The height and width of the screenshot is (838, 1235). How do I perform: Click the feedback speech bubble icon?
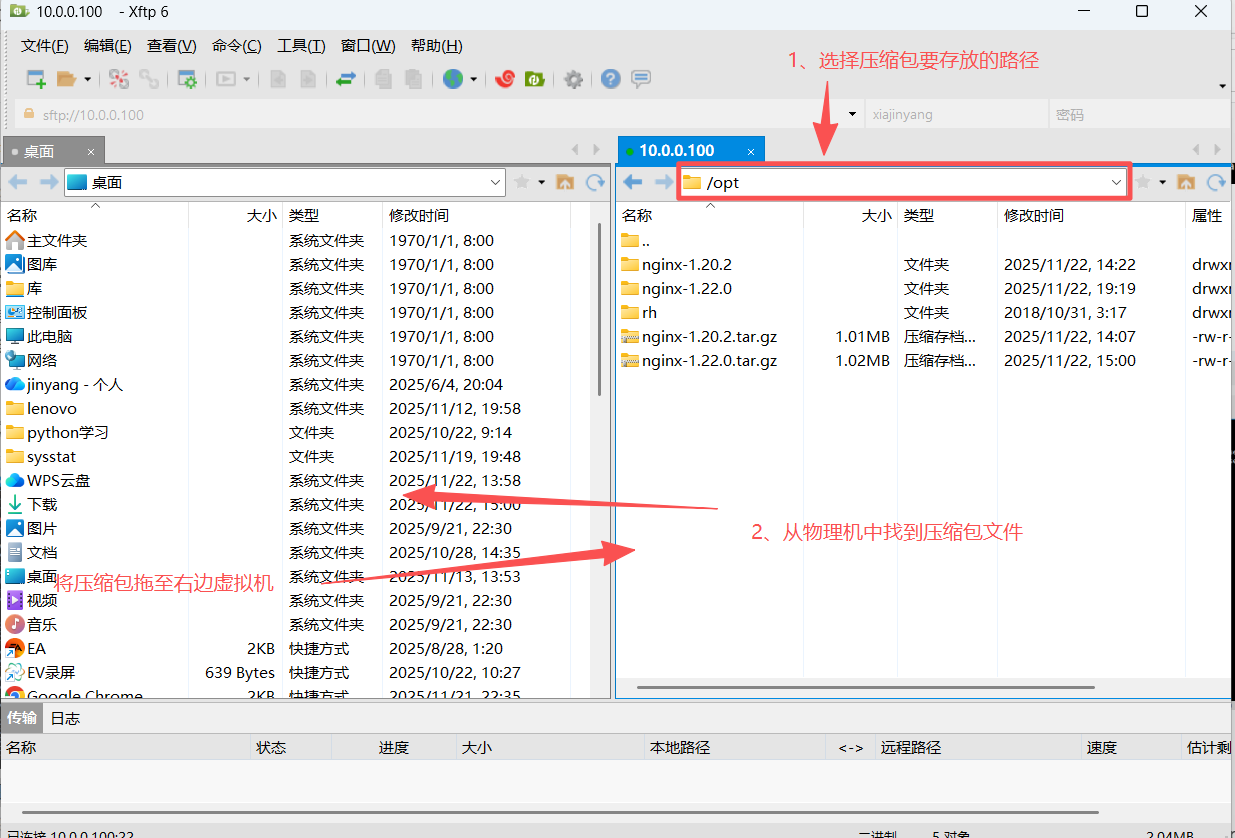(x=641, y=79)
